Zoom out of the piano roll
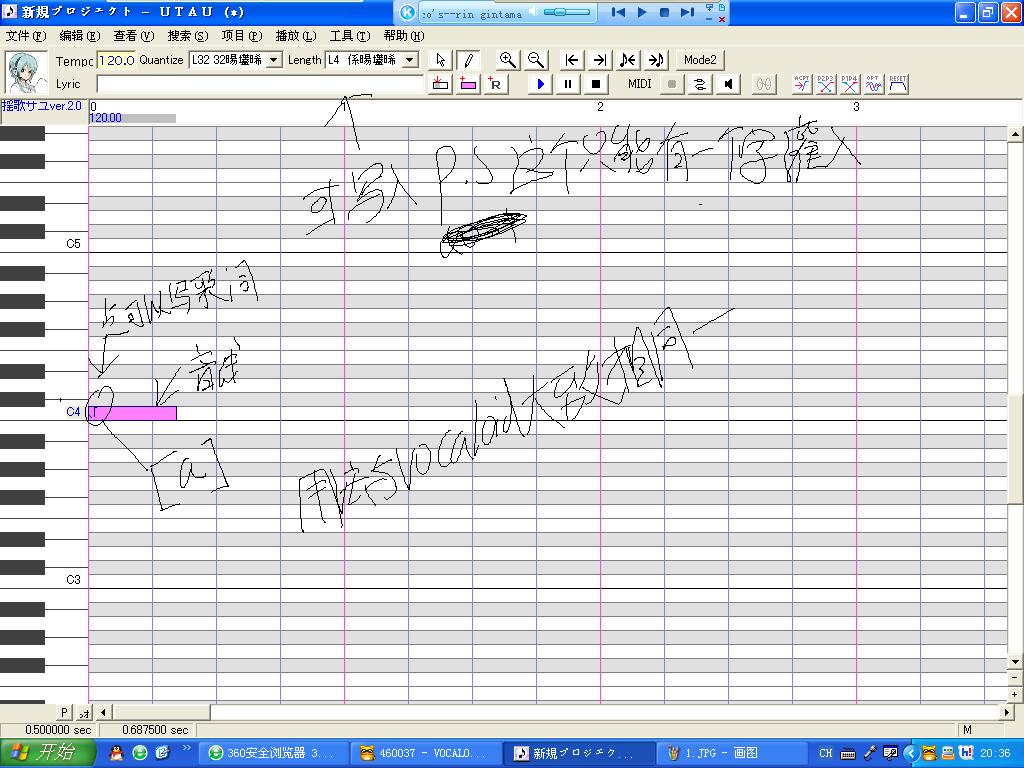This screenshot has height=768, width=1024. coord(536,60)
